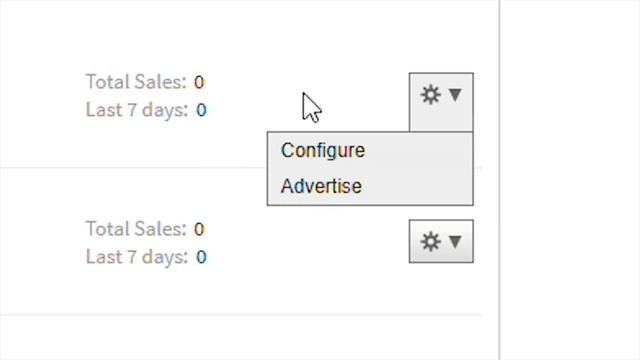This screenshot has height=360, width=640.
Task: Click the lower Total Sales label
Action: (136, 229)
